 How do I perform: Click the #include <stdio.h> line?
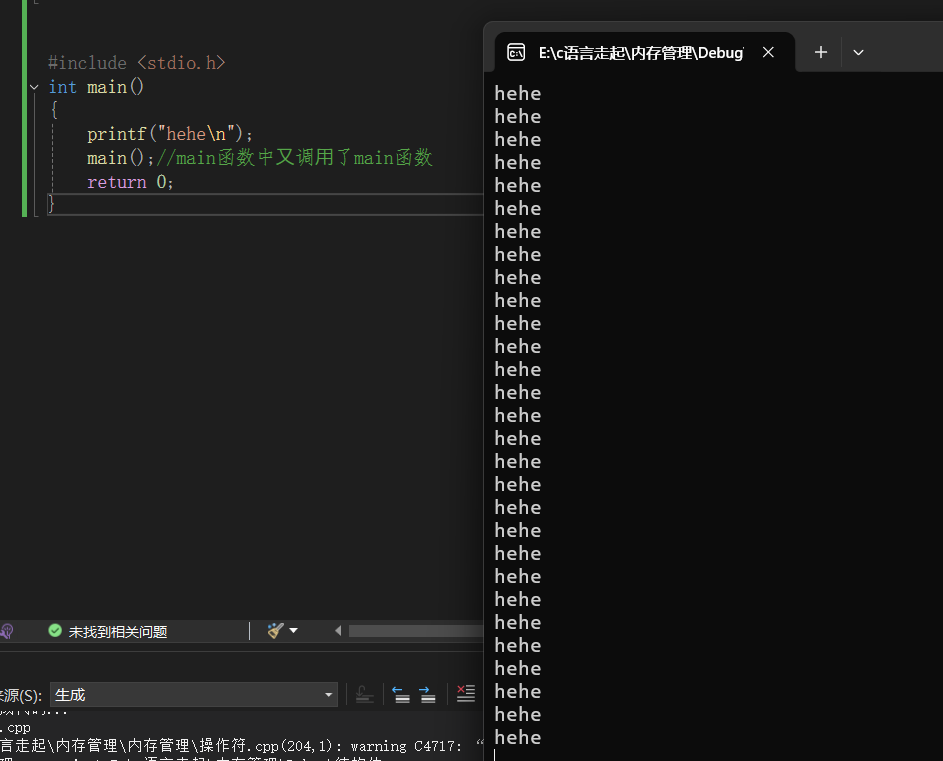click(x=137, y=63)
